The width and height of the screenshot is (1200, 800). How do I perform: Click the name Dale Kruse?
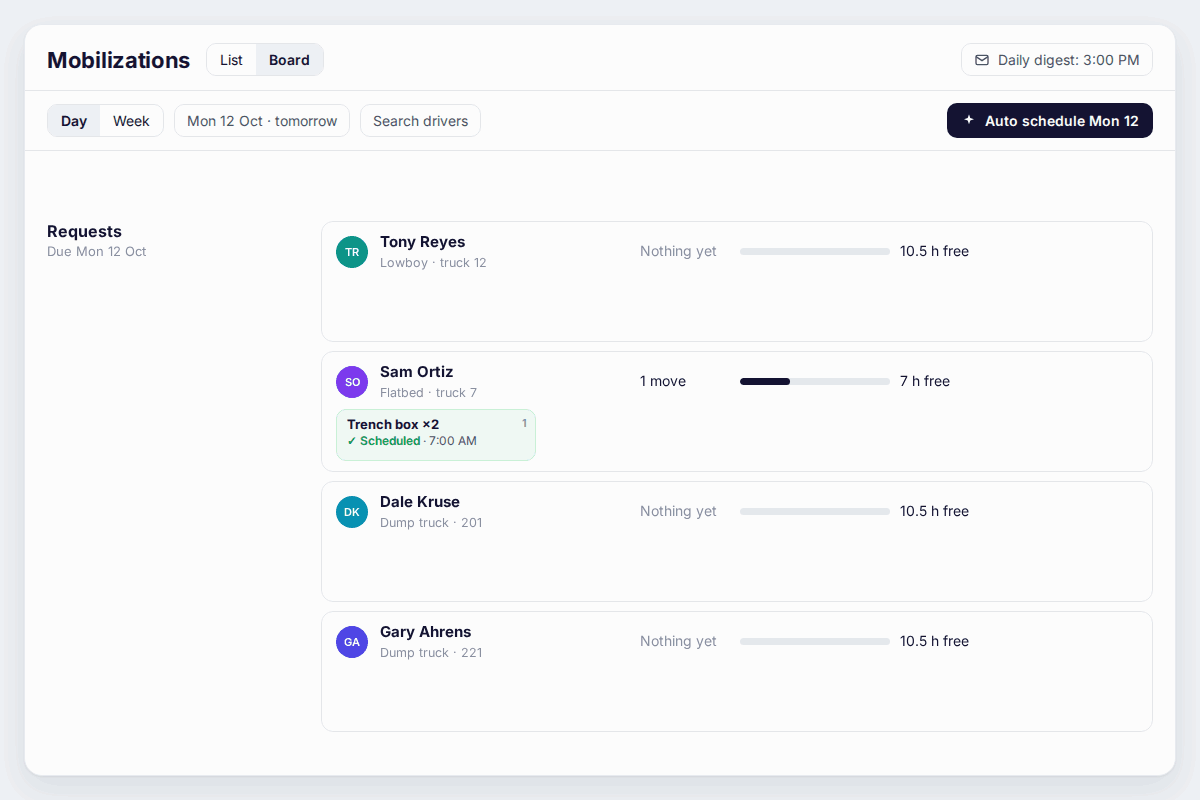click(420, 502)
